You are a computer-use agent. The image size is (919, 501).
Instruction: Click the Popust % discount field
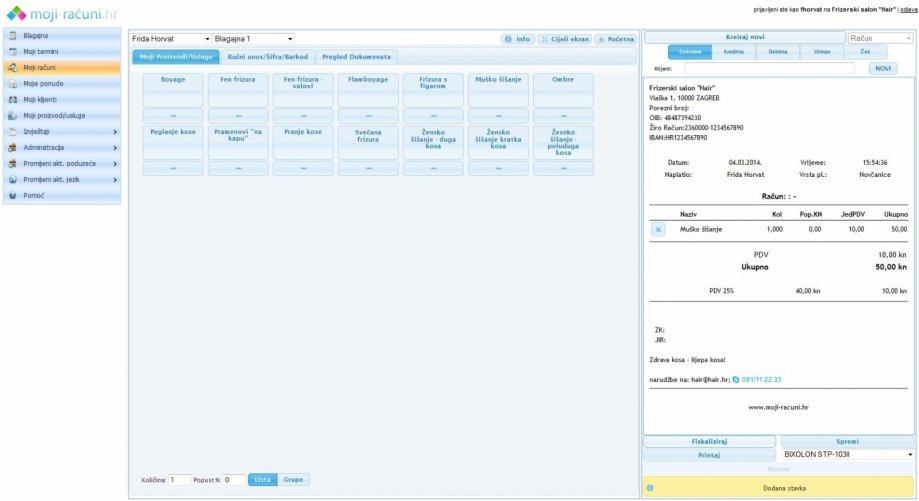point(234,480)
